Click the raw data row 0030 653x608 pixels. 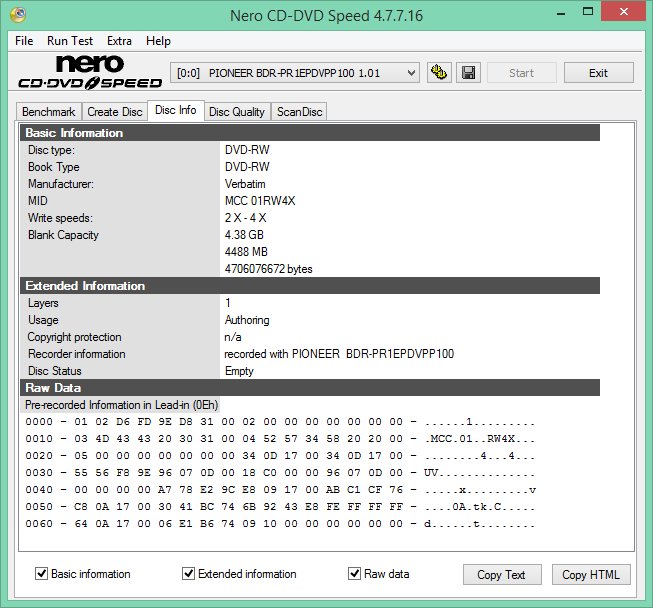click(280, 473)
